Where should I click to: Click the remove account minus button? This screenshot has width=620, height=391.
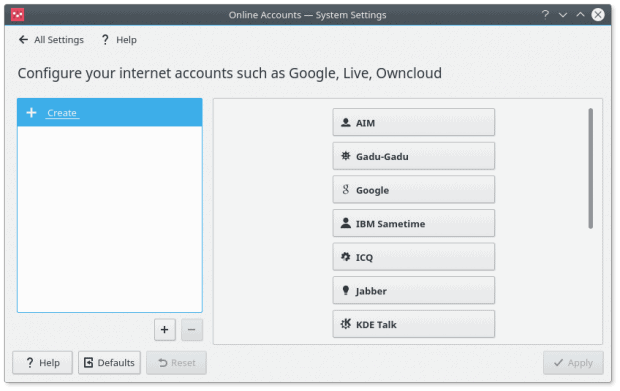coord(192,330)
